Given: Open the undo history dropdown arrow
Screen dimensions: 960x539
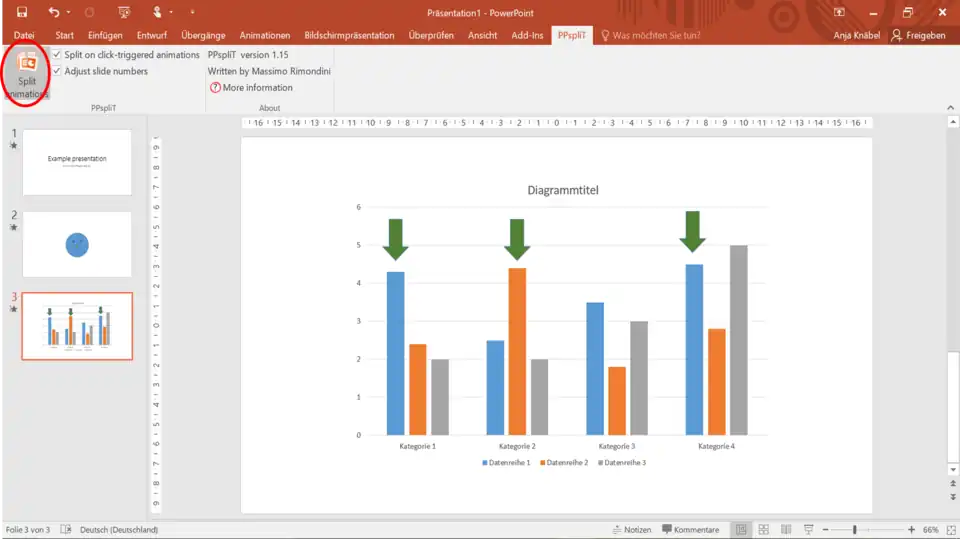Looking at the screenshot, I should [x=68, y=12].
